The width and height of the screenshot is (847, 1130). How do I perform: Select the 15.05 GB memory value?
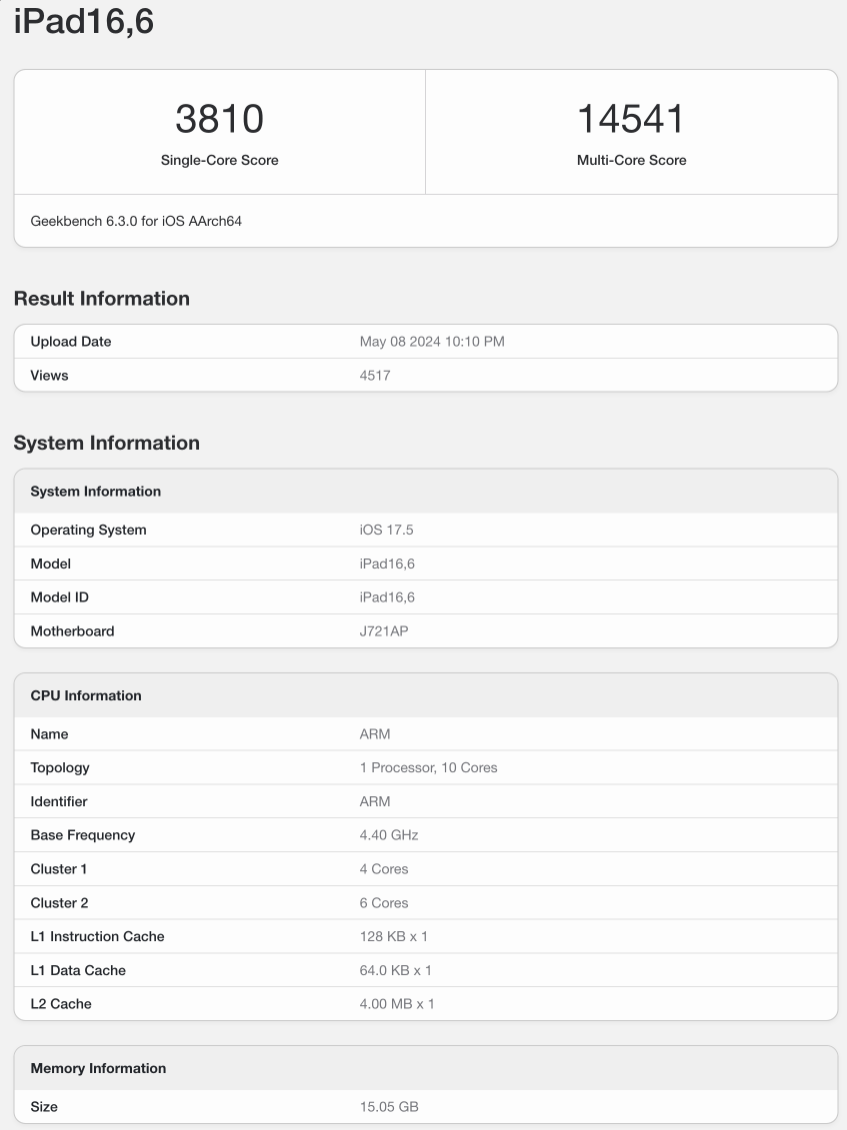point(389,1107)
